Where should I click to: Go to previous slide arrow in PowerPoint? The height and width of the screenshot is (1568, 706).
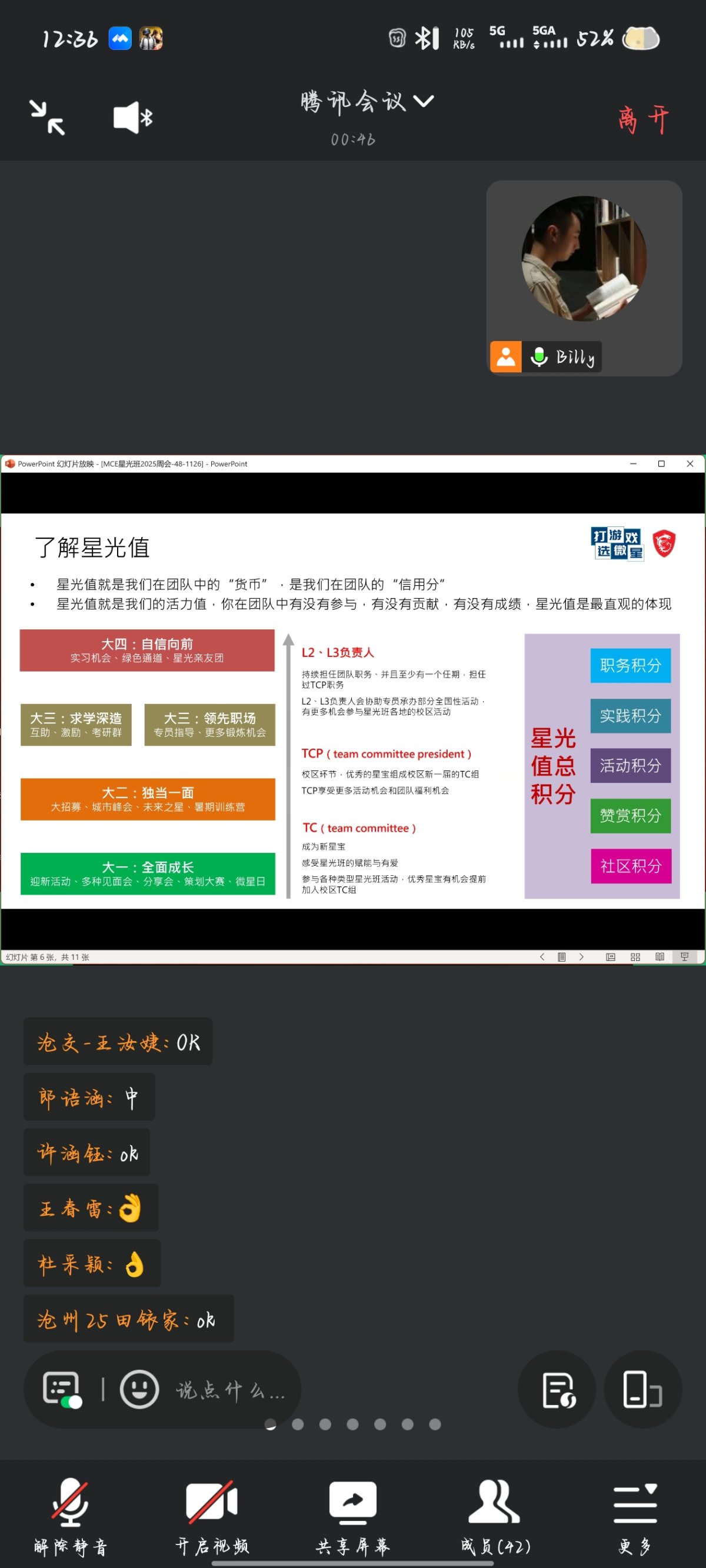541,957
